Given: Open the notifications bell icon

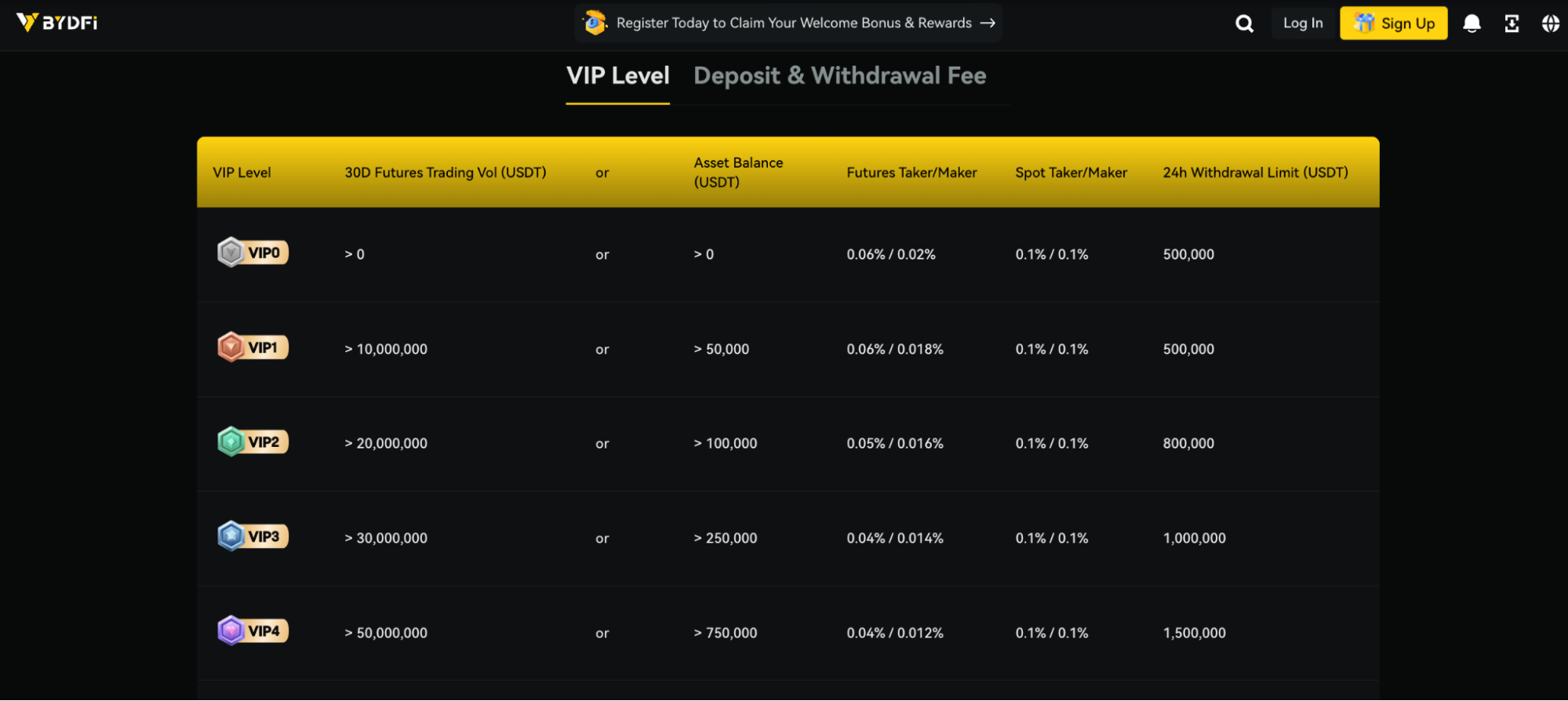Looking at the screenshot, I should click(1472, 24).
